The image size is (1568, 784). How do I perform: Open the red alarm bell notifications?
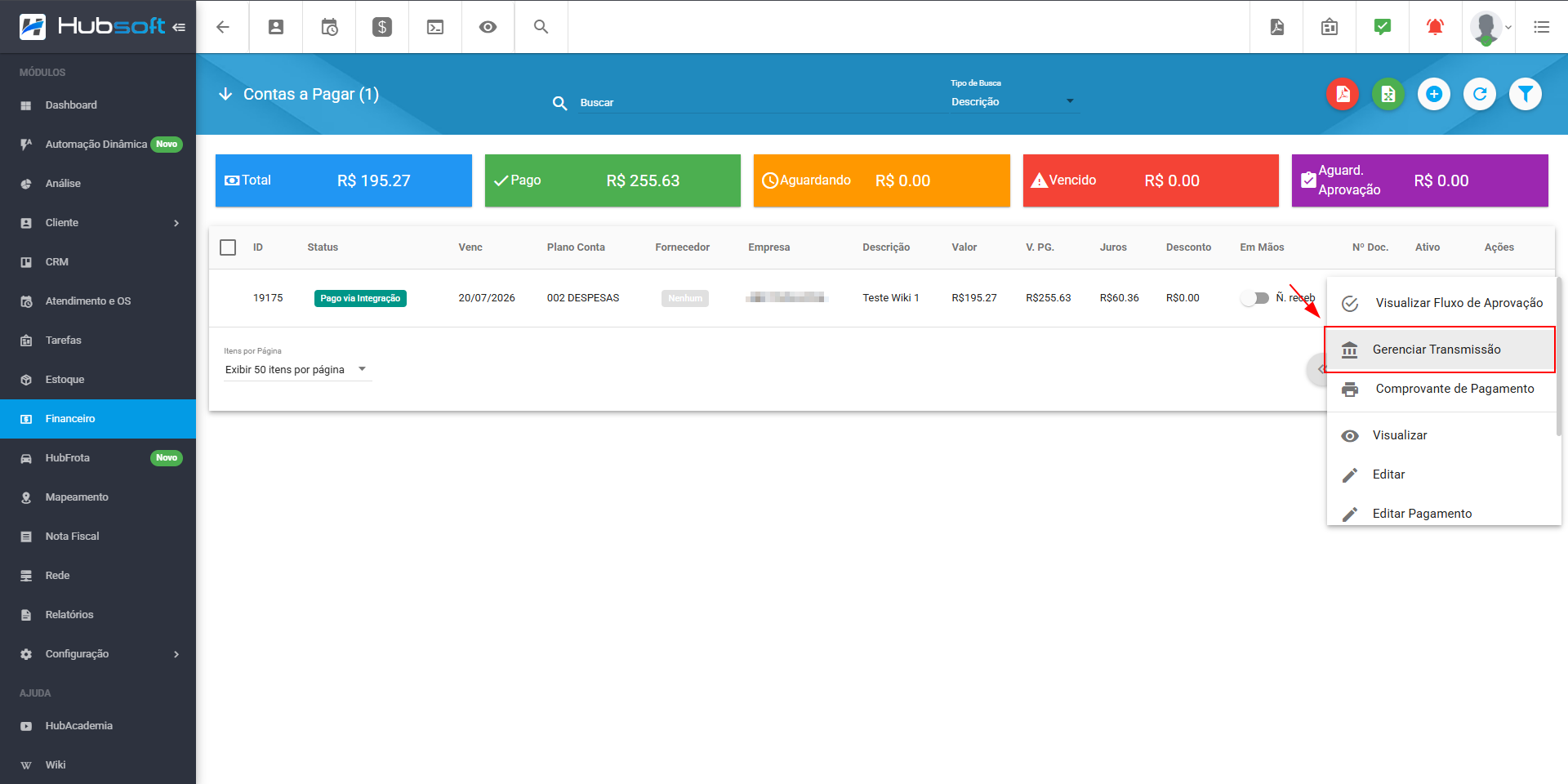click(1435, 27)
